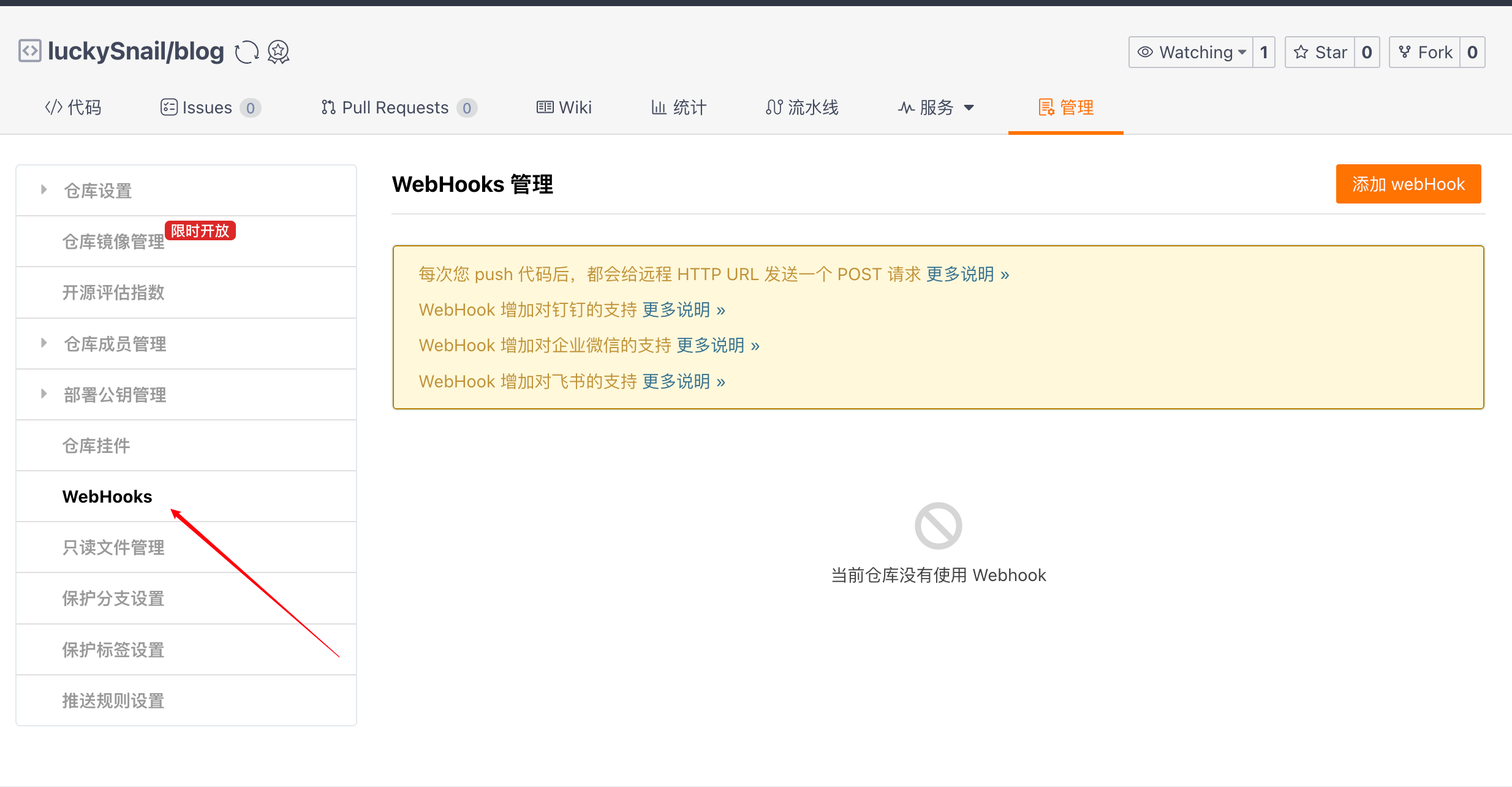This screenshot has width=1512, height=787.
Task: Expand the 部署公钥管理 sidebar section
Action: point(115,395)
